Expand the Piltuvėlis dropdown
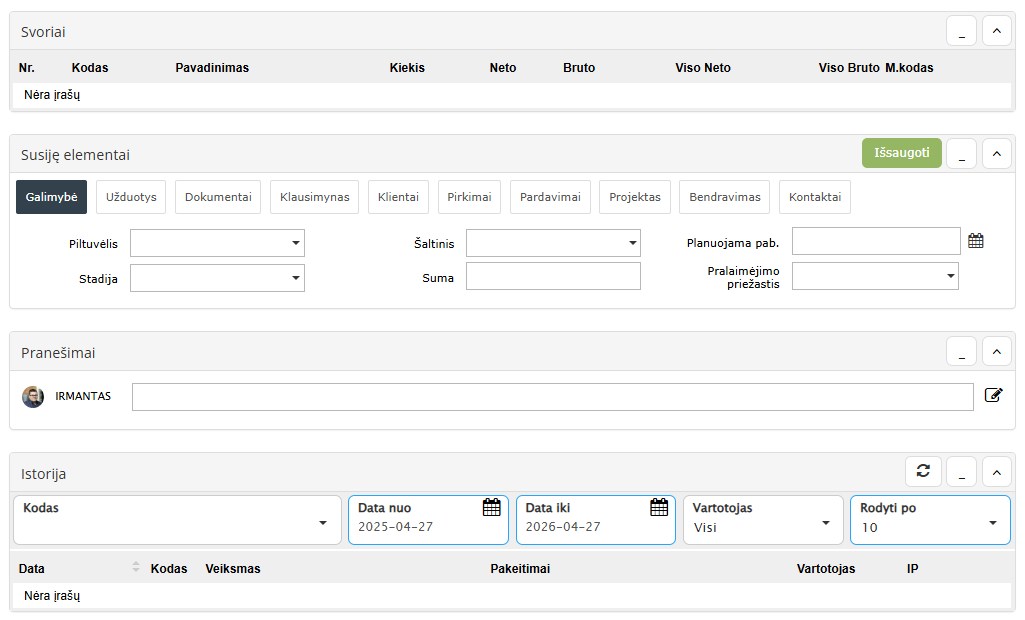Viewport: 1025px width, 620px height. click(x=217, y=243)
